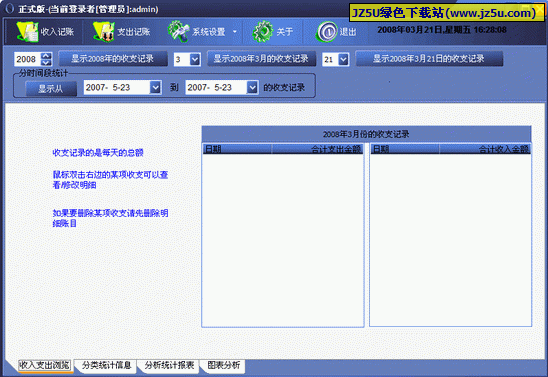Switch to 收入支出浏览 tab

[x=44, y=365]
